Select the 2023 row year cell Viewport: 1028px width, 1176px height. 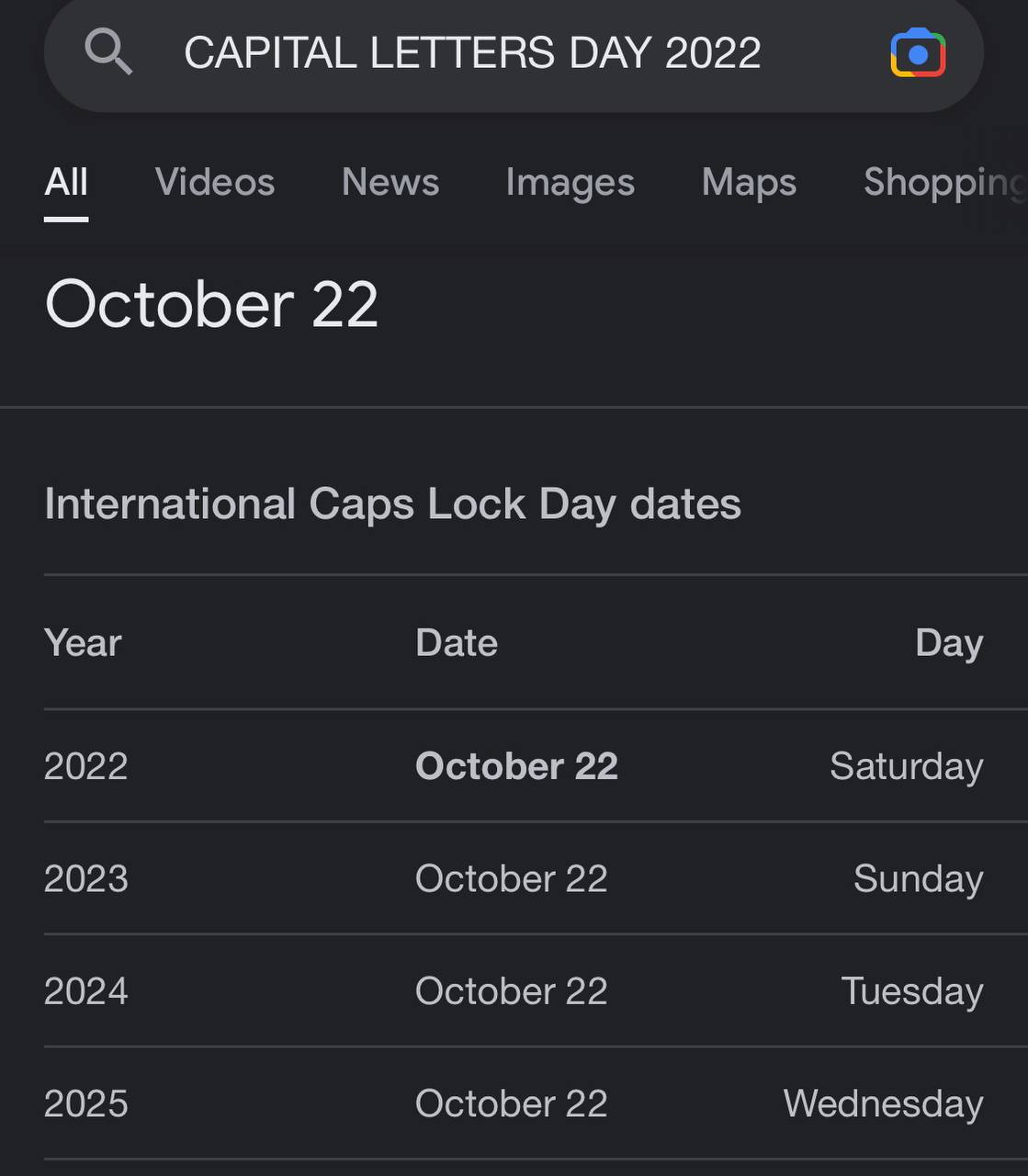[x=85, y=879]
